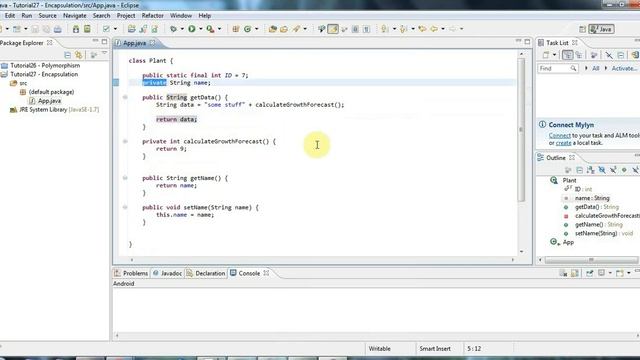The image size is (640, 360).
Task: Open Package Explorer view menu triangle
Action: tap(104, 53)
